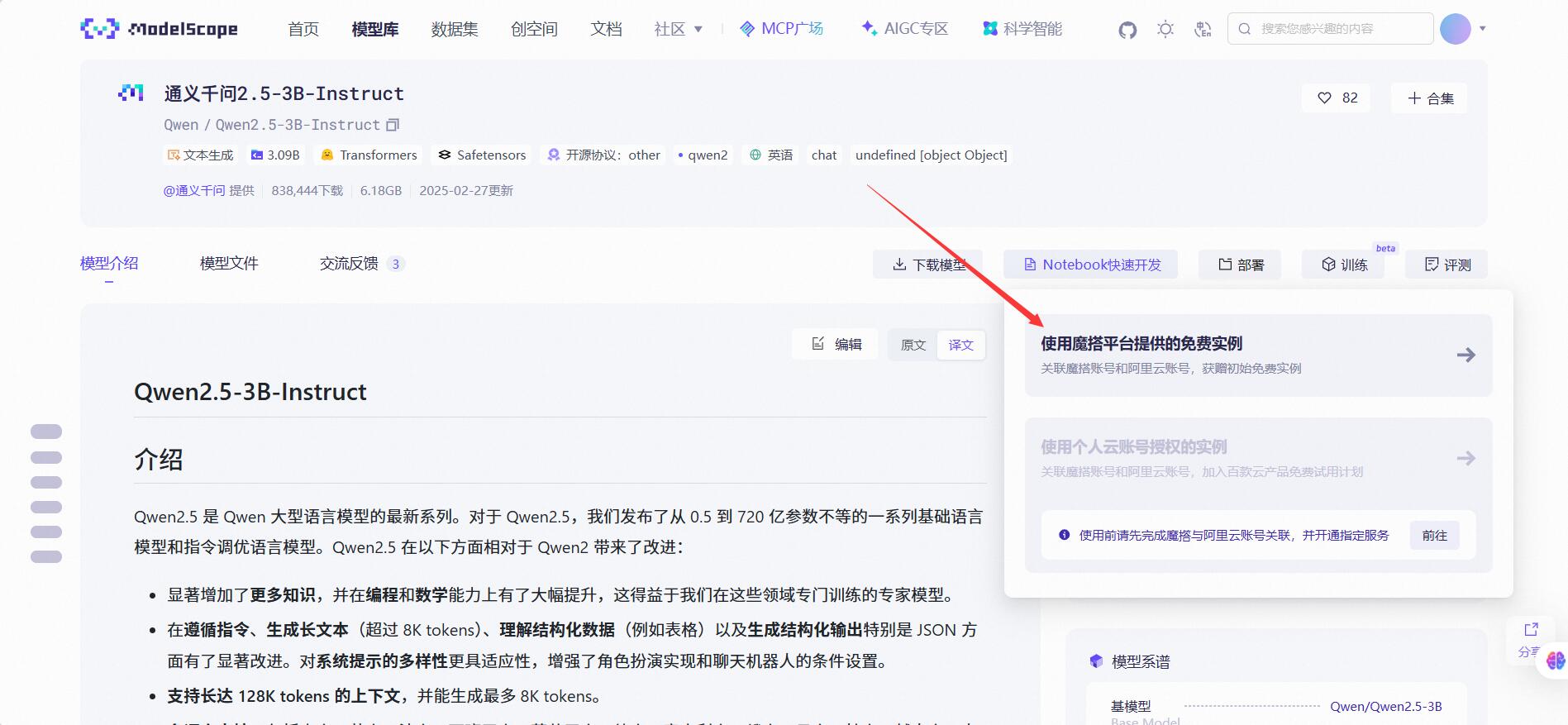Screen dimensions: 1568x725
Task: Switch to the 模型介绍 tab
Action: [x=109, y=264]
